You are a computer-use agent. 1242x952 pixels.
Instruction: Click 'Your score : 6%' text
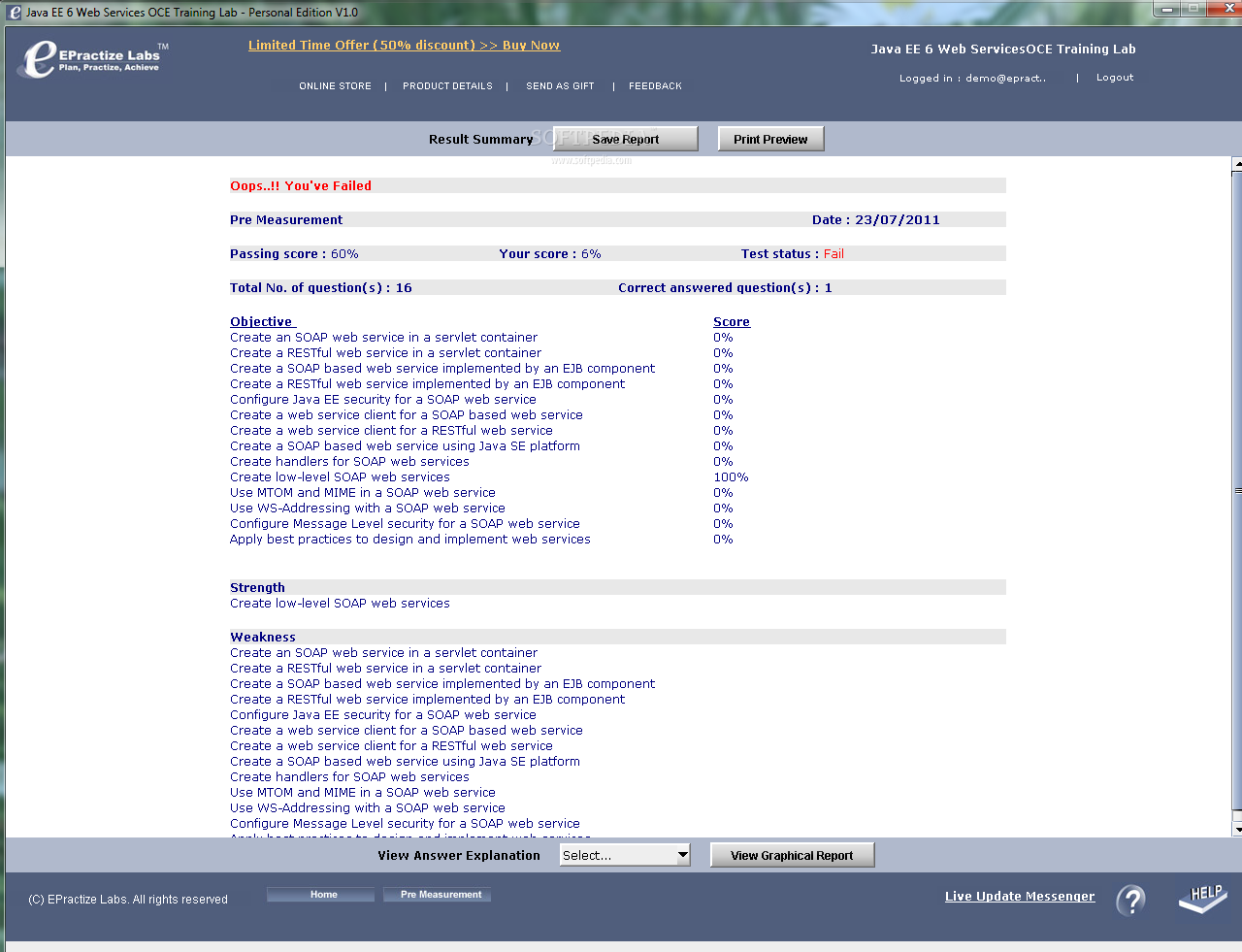tap(550, 254)
